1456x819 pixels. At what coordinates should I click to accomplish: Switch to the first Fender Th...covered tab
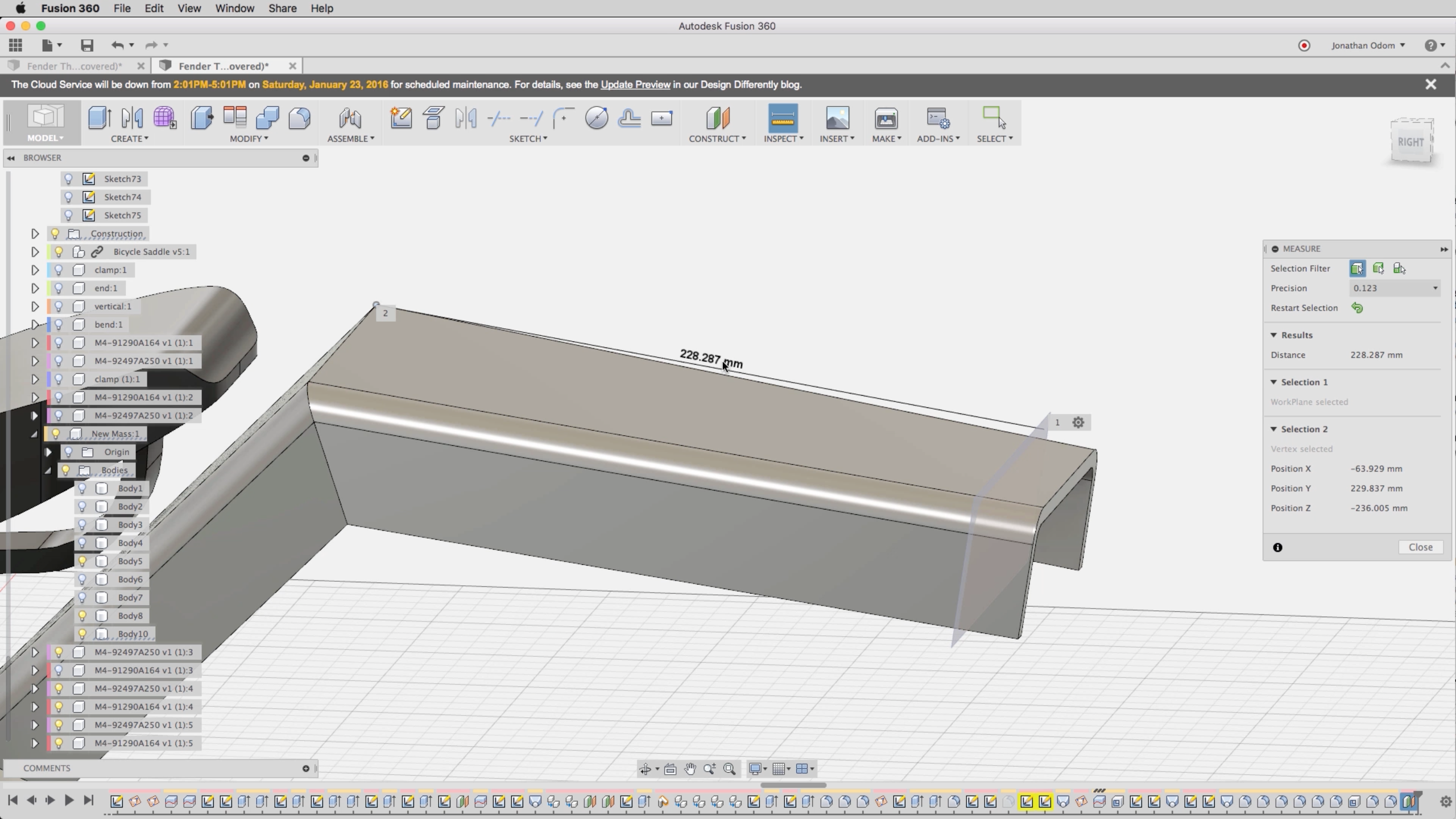(x=74, y=66)
